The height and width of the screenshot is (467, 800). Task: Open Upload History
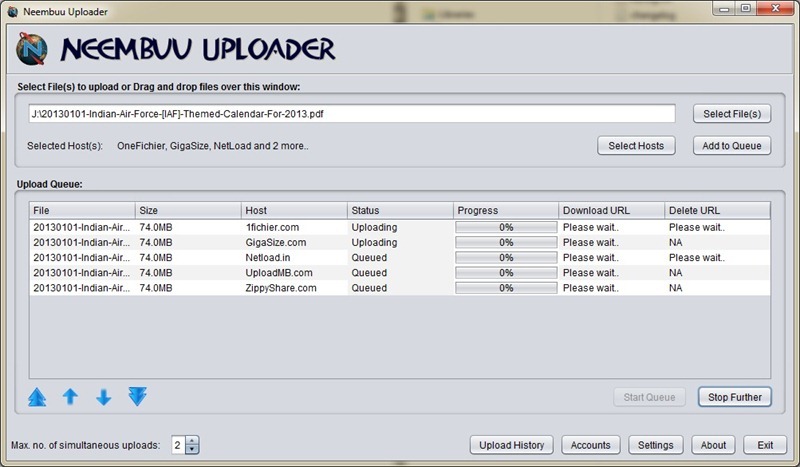pyautogui.click(x=511, y=445)
